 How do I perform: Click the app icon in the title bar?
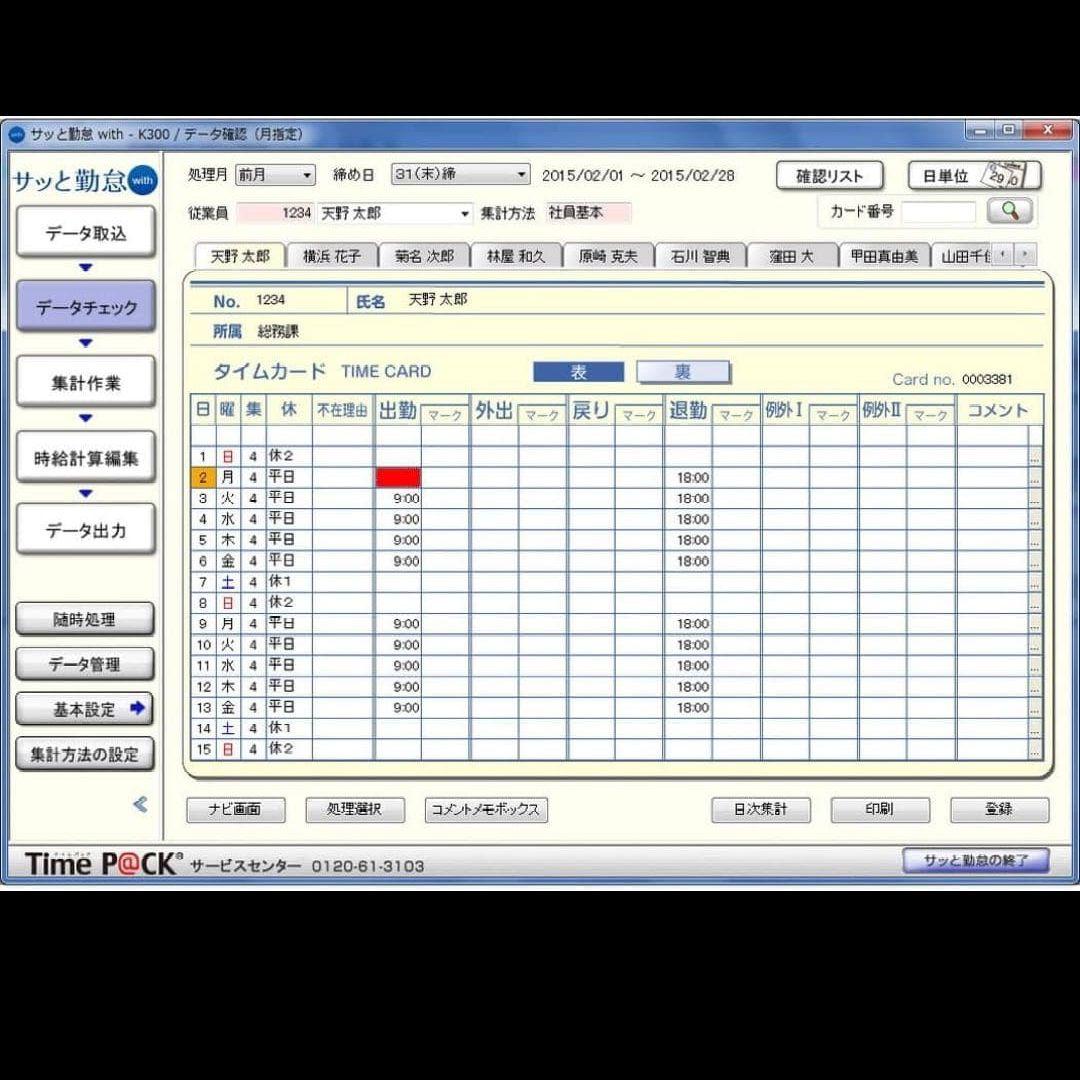point(16,131)
